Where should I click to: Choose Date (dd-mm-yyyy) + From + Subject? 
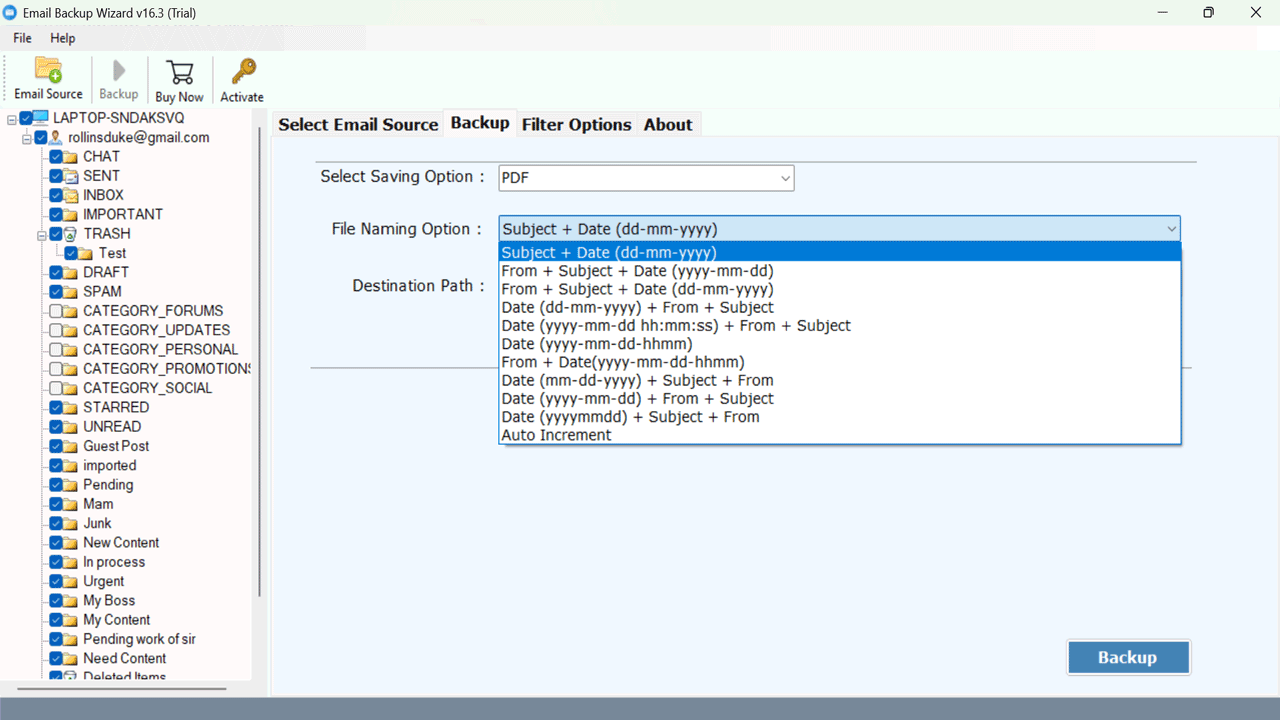click(x=638, y=307)
